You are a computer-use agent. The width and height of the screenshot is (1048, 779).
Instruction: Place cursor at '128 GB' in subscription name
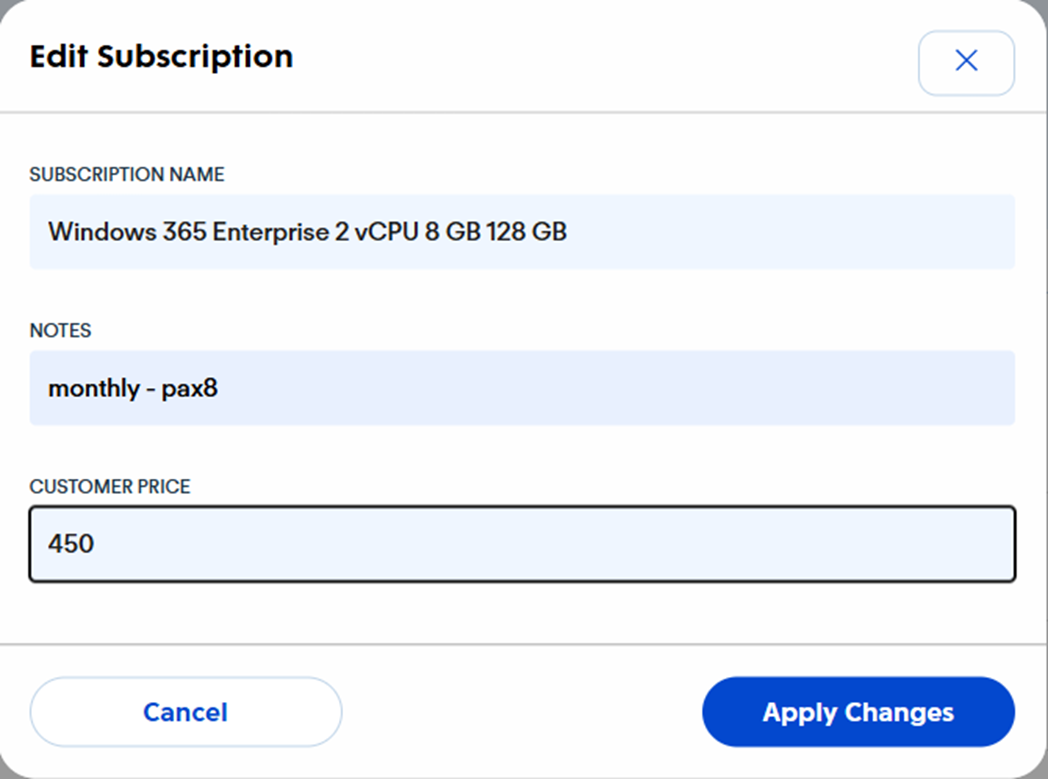(526, 232)
